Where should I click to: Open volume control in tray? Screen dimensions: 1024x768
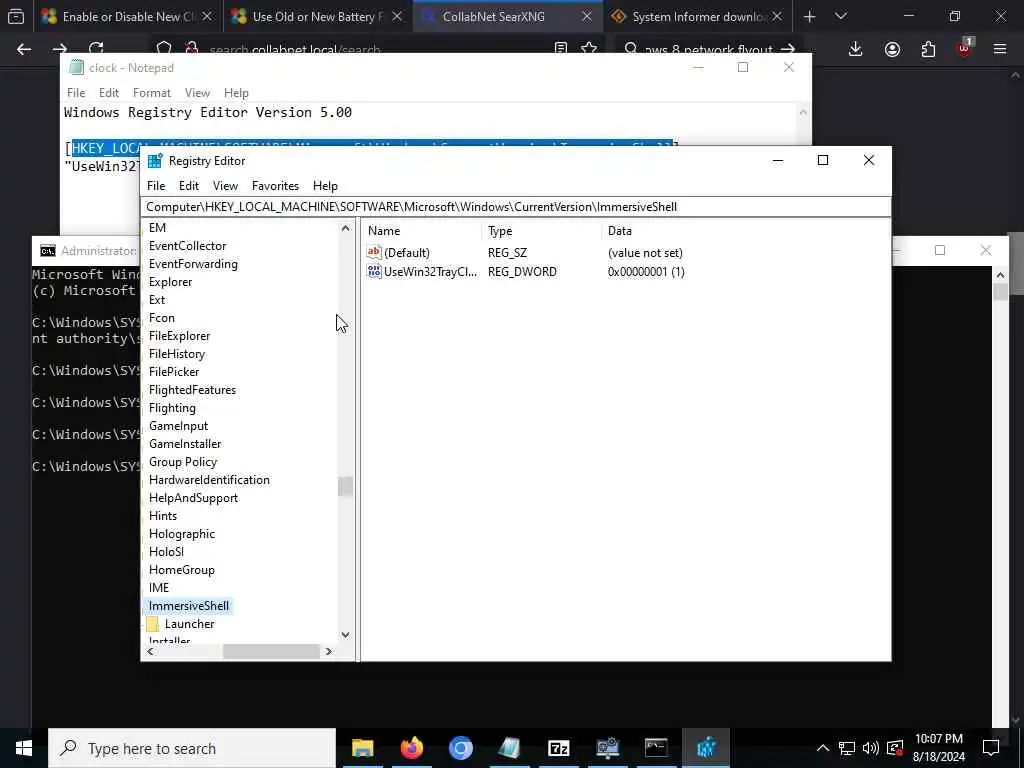click(x=871, y=748)
